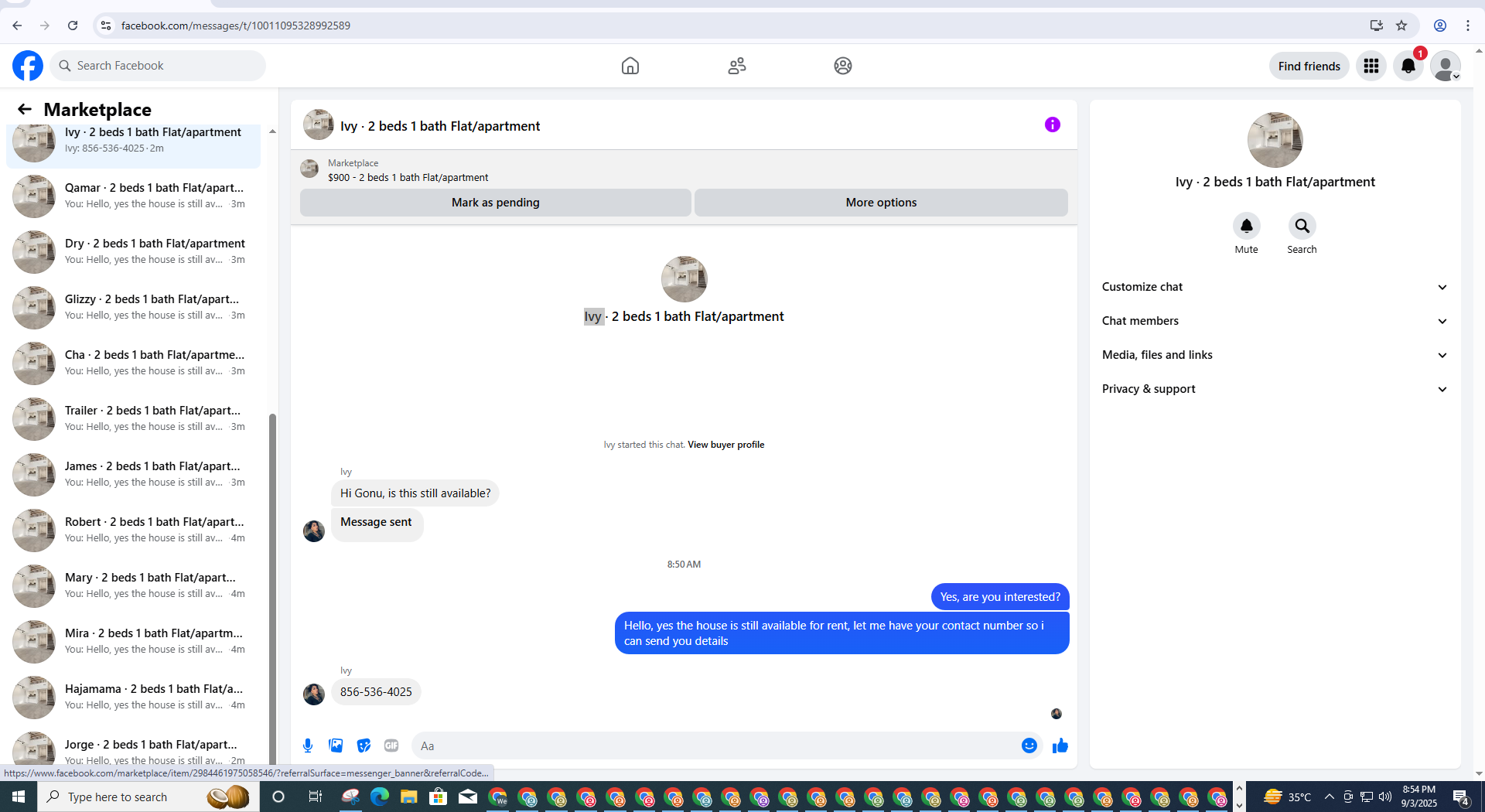Expand Media, files and links section
1485x812 pixels.
(x=1275, y=355)
